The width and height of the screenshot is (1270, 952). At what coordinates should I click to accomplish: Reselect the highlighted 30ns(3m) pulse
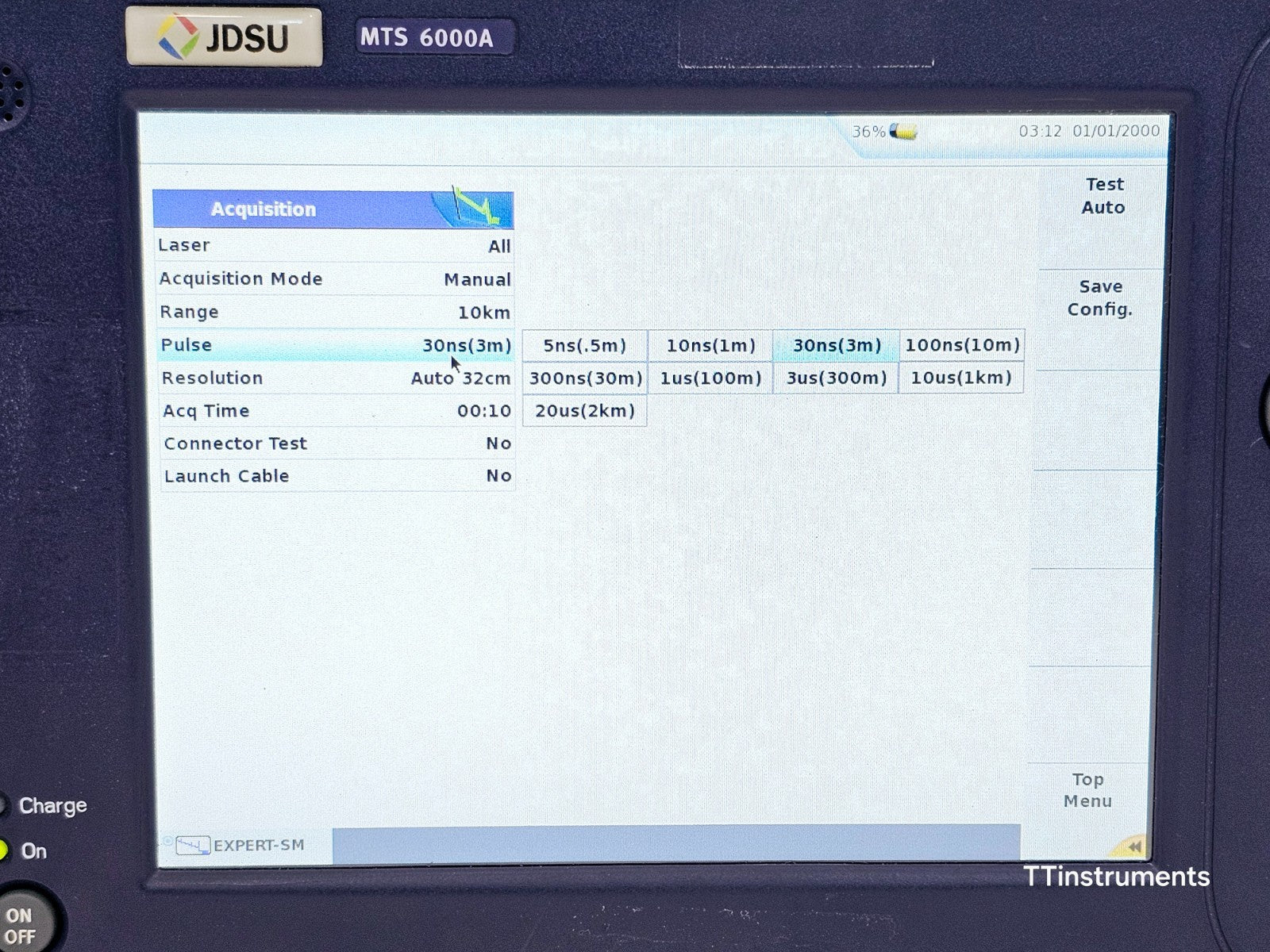pyautogui.click(x=835, y=344)
